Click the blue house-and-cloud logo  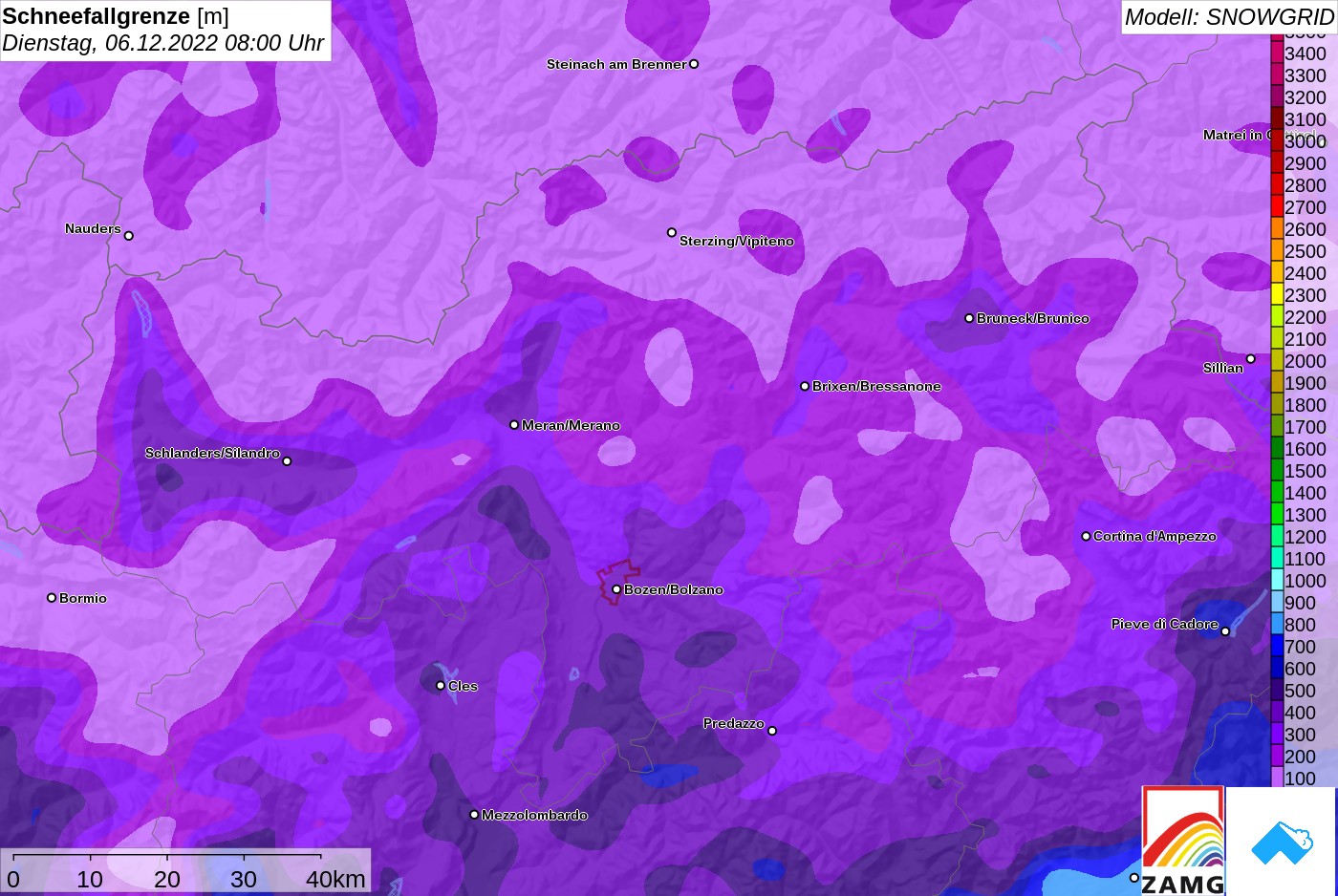tap(1282, 843)
